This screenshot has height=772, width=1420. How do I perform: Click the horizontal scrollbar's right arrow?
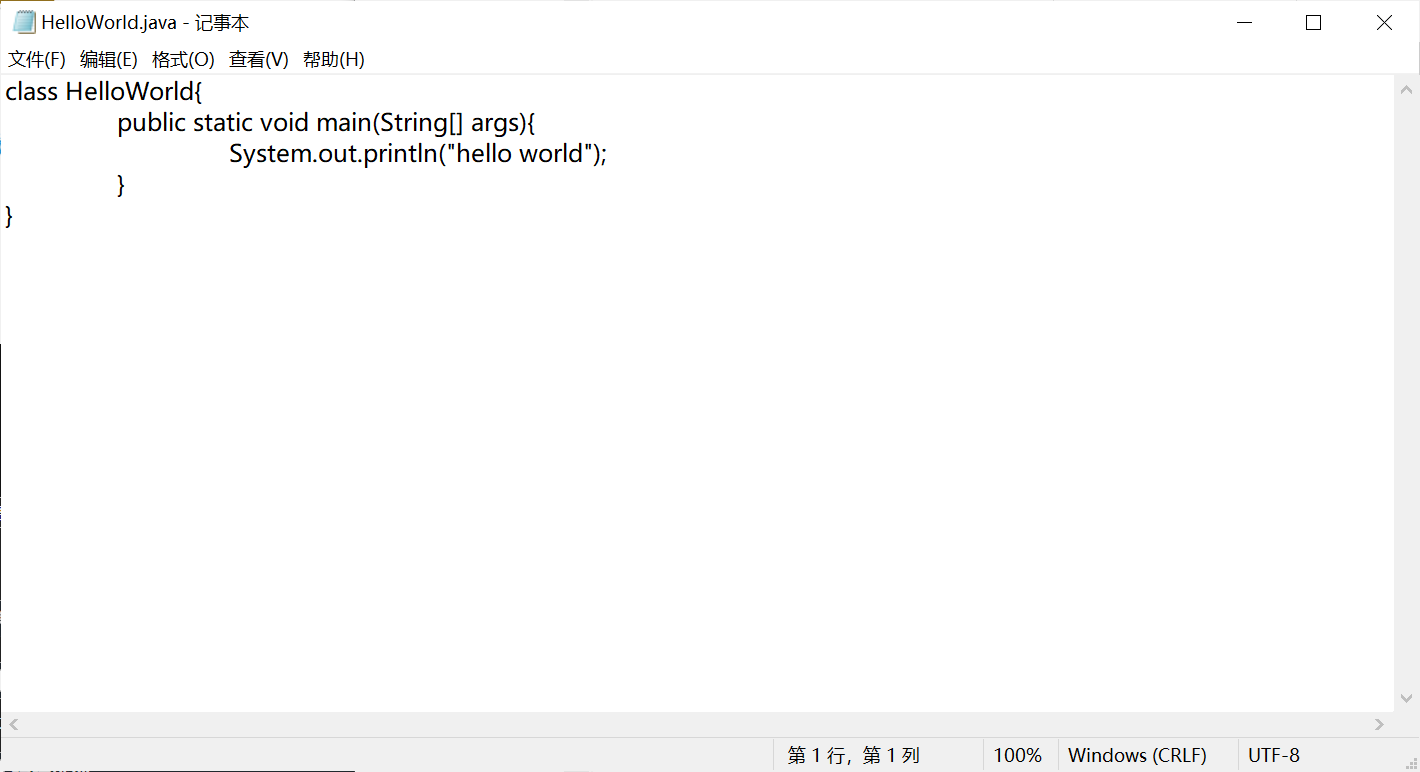[x=1380, y=724]
